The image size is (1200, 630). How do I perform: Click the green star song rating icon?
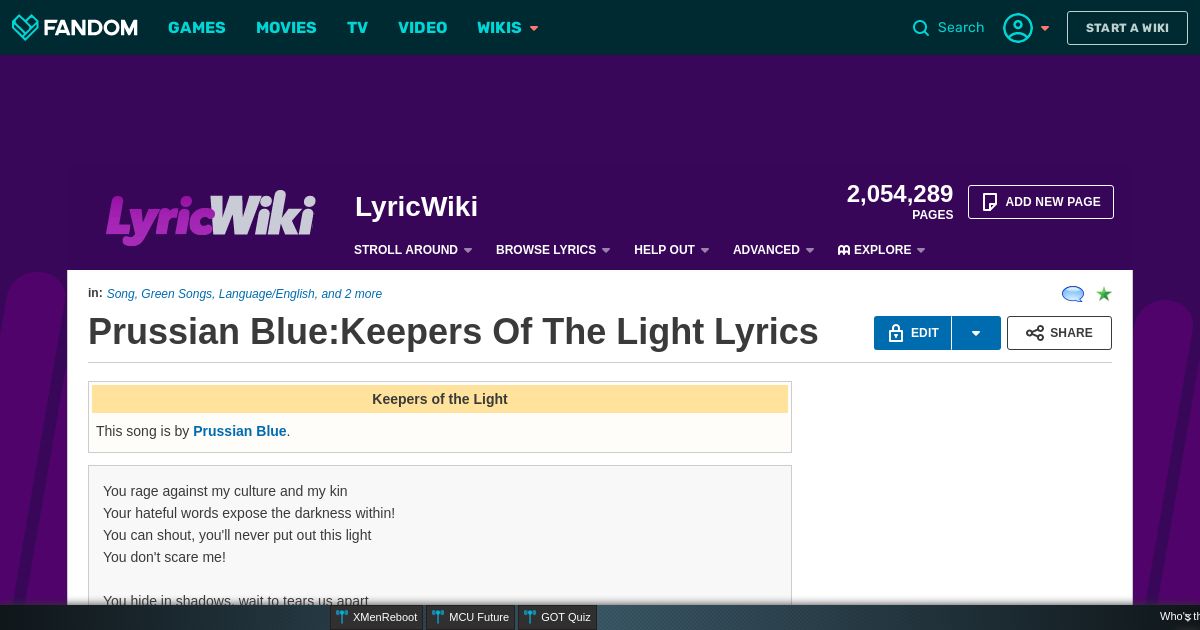(1104, 294)
